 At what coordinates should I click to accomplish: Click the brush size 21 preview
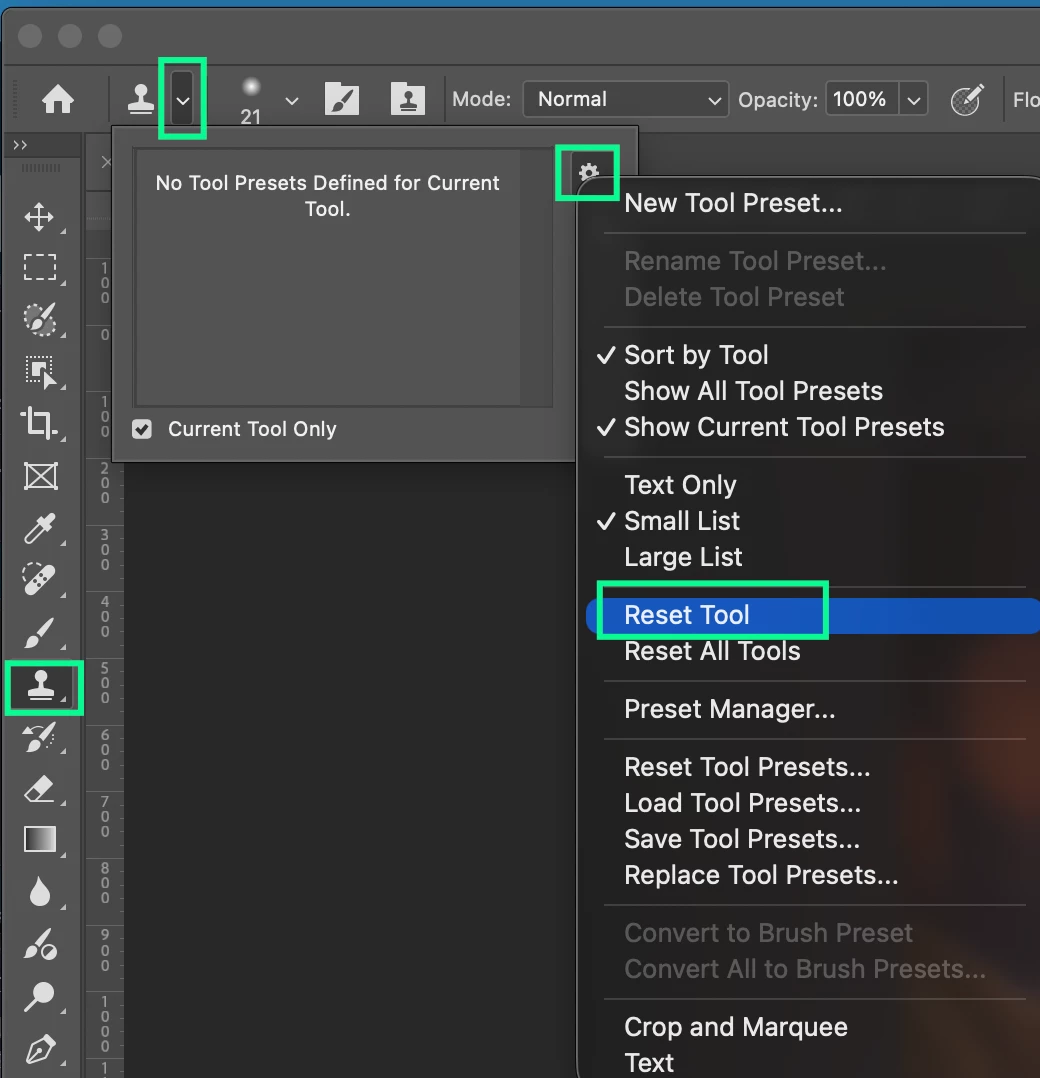[252, 101]
